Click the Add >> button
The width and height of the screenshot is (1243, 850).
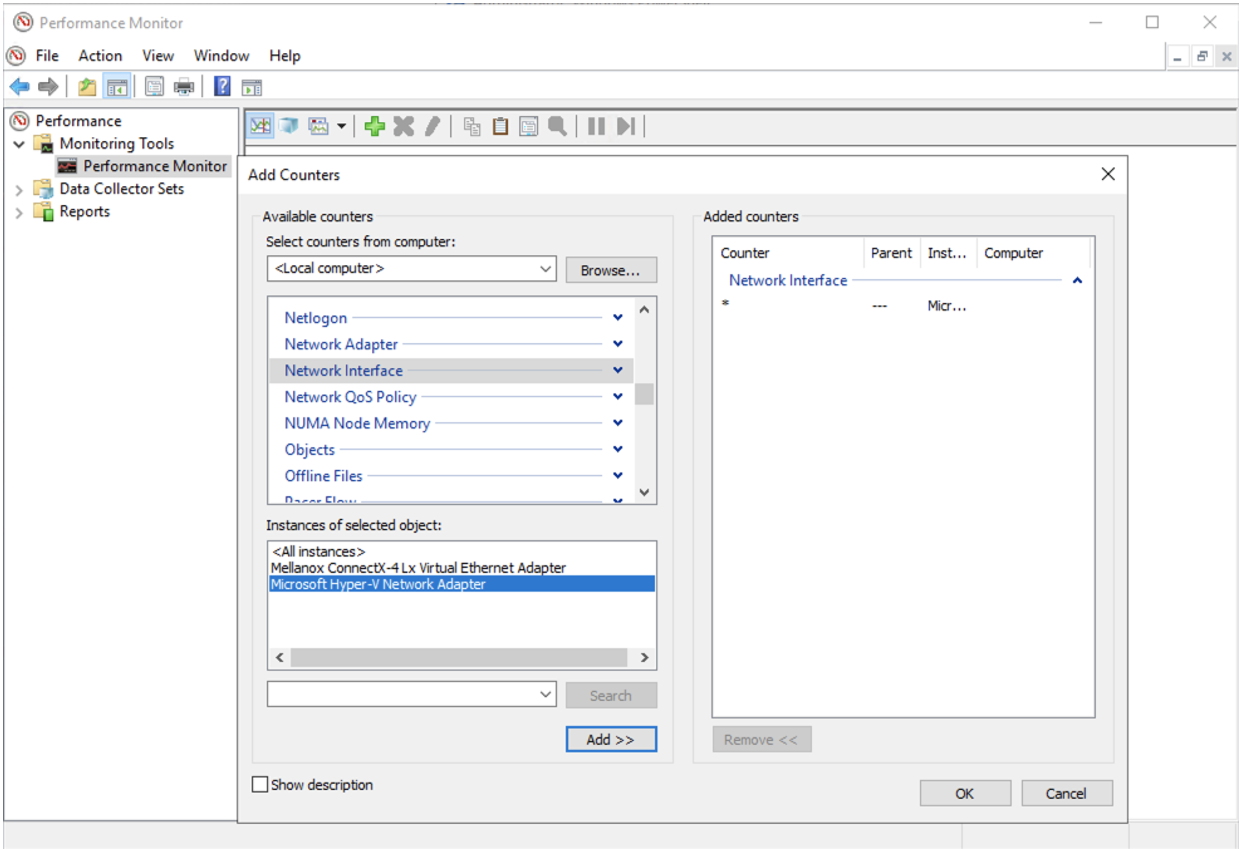(610, 740)
